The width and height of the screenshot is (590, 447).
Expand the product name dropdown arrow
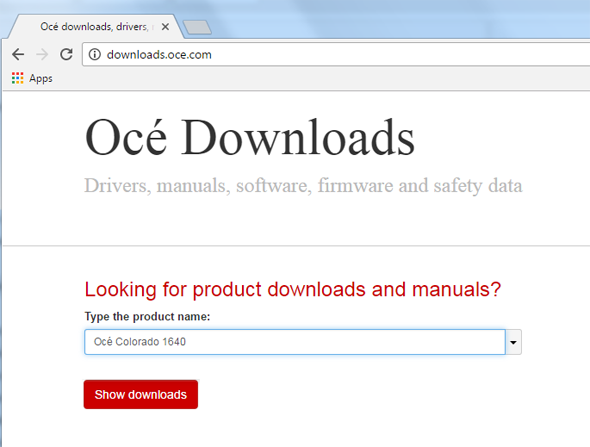tap(513, 342)
